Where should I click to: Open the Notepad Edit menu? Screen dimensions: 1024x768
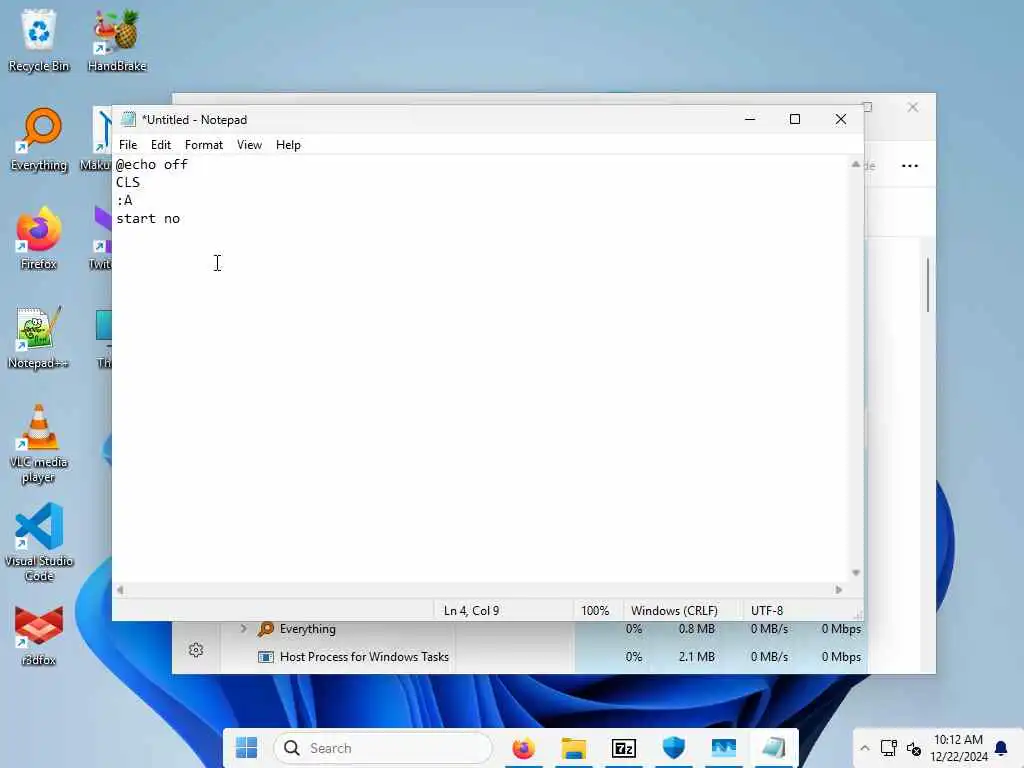tap(161, 145)
